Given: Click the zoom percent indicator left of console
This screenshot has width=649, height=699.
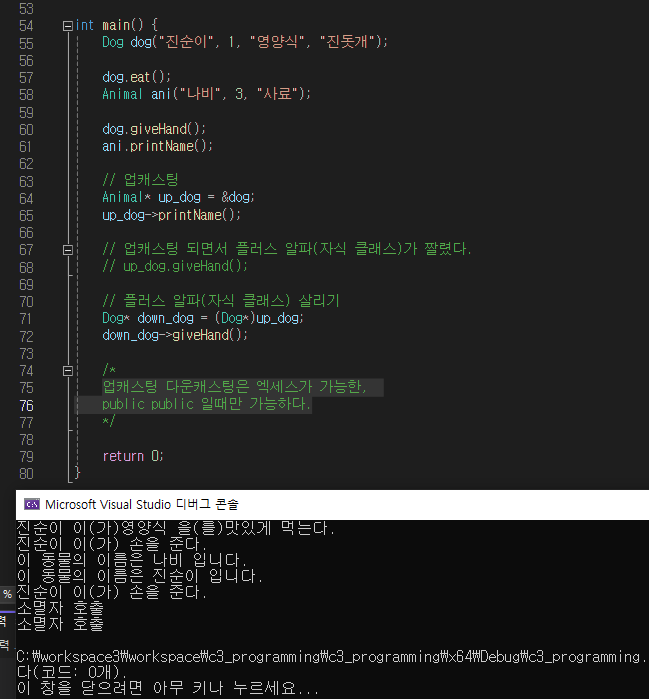Looking at the screenshot, I should pos(7,594).
